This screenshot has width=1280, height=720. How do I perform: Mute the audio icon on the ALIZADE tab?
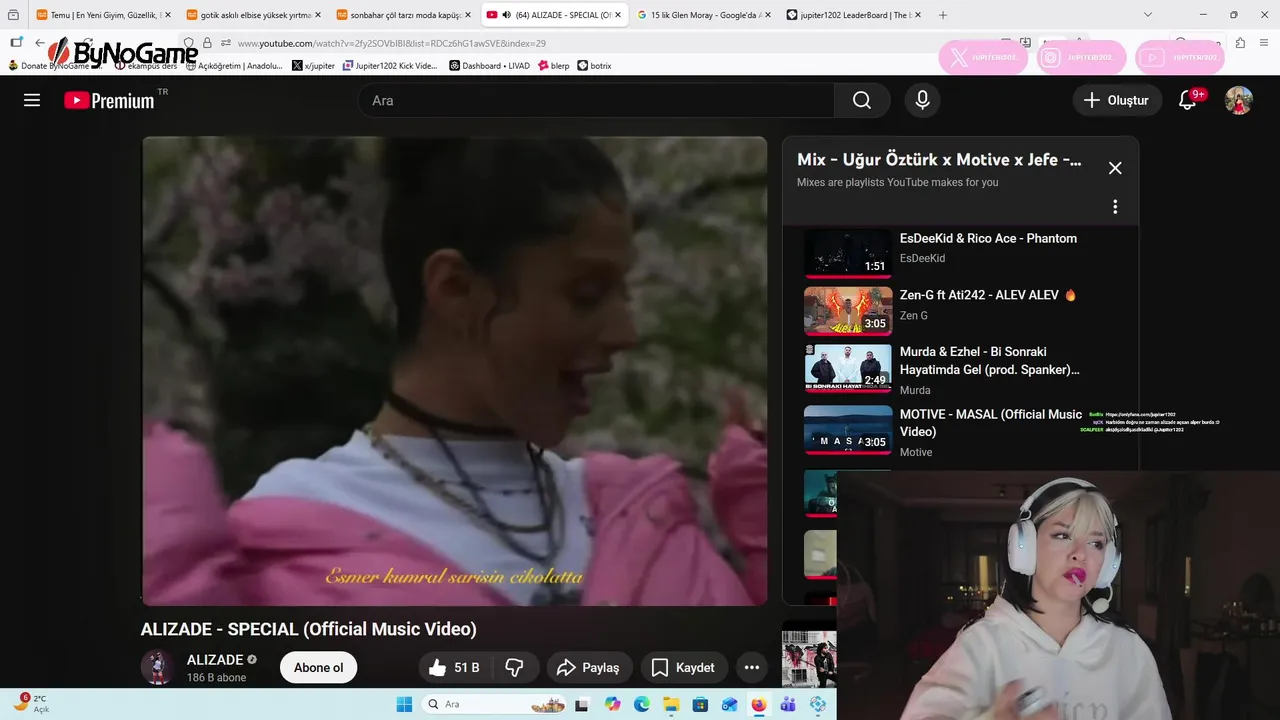507,15
